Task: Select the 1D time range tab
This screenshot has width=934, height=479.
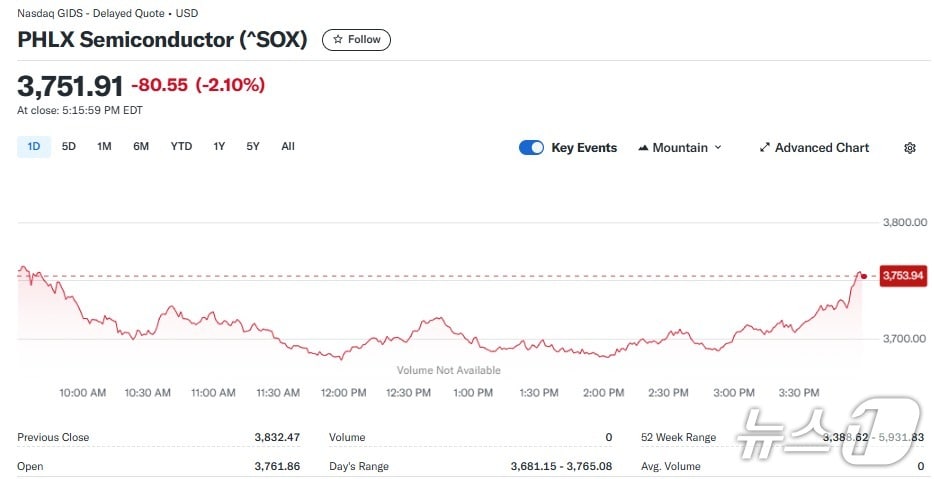Action: [33, 147]
